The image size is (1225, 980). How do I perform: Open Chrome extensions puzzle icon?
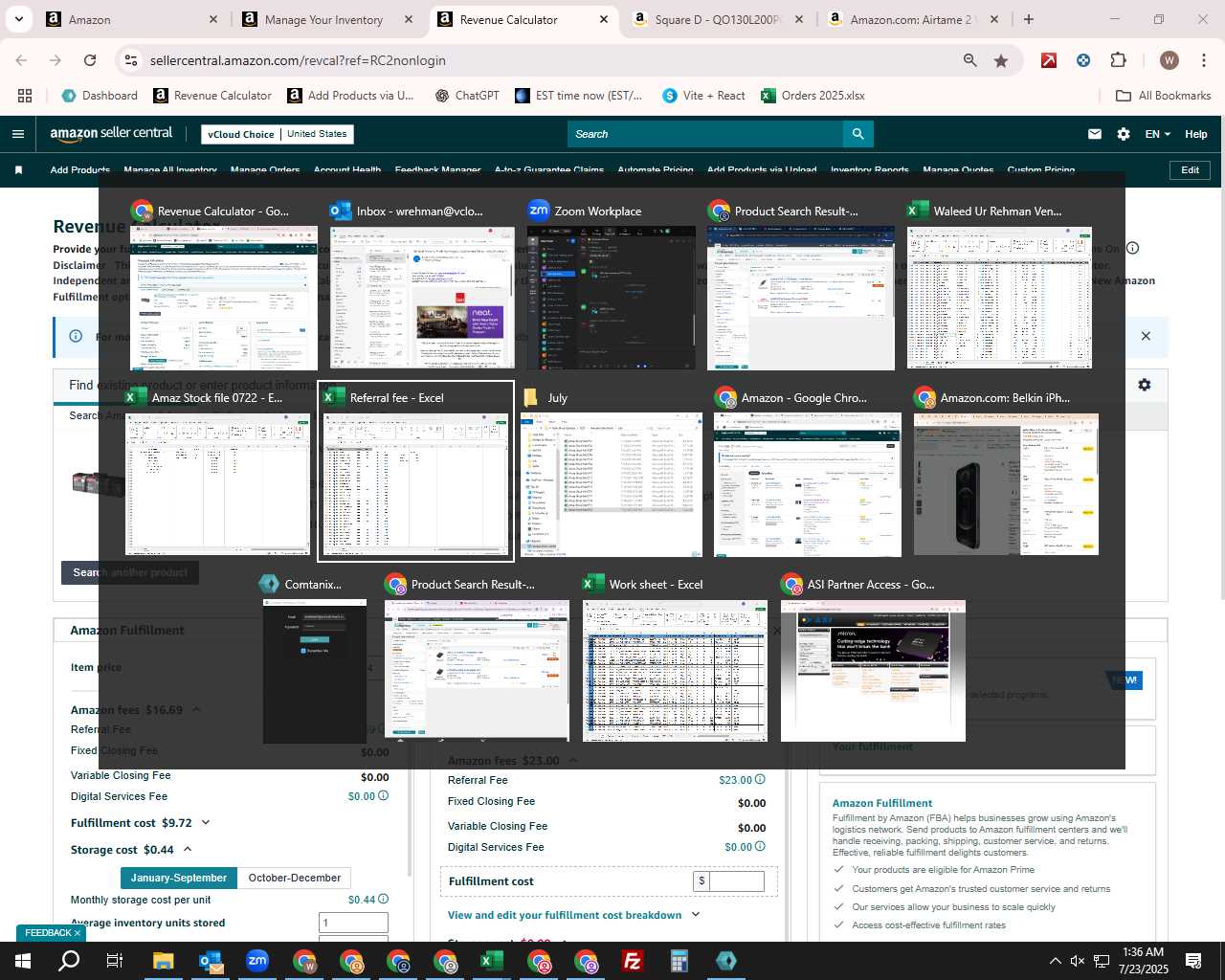(1118, 60)
